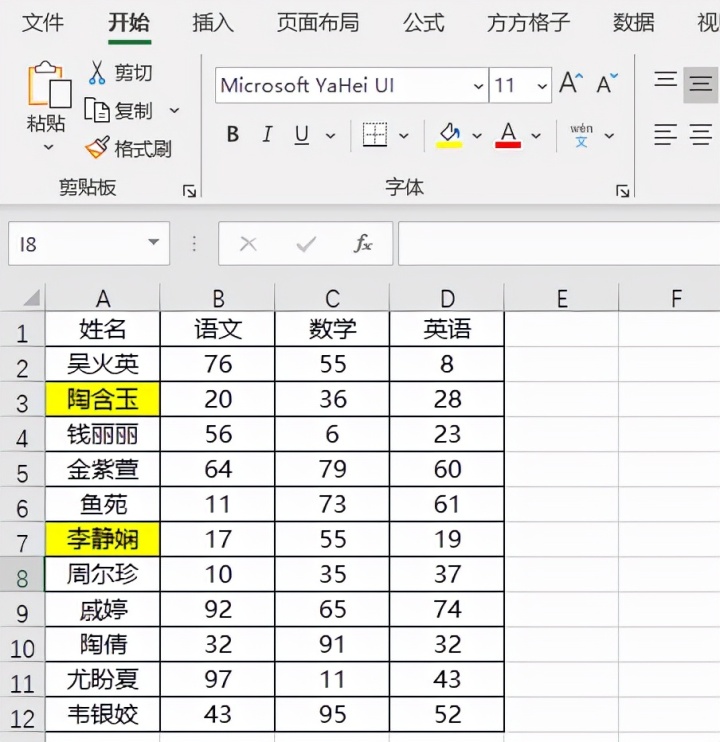This screenshot has height=742, width=720.
Task: Select row 8 header
Action: click(22, 574)
